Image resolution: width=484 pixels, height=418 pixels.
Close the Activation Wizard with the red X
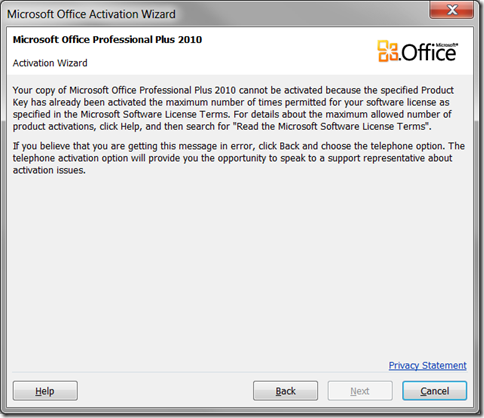coord(452,10)
